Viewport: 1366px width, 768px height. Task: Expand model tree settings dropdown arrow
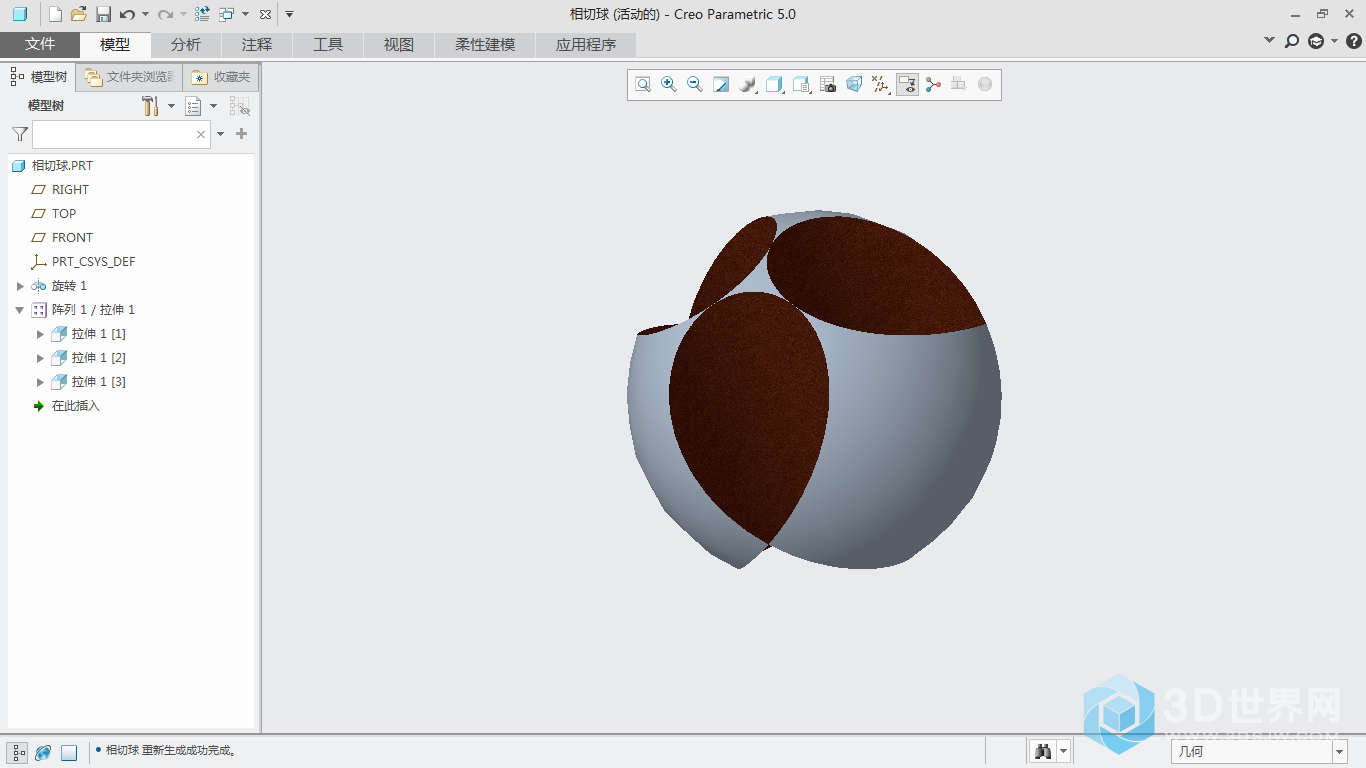pos(171,106)
